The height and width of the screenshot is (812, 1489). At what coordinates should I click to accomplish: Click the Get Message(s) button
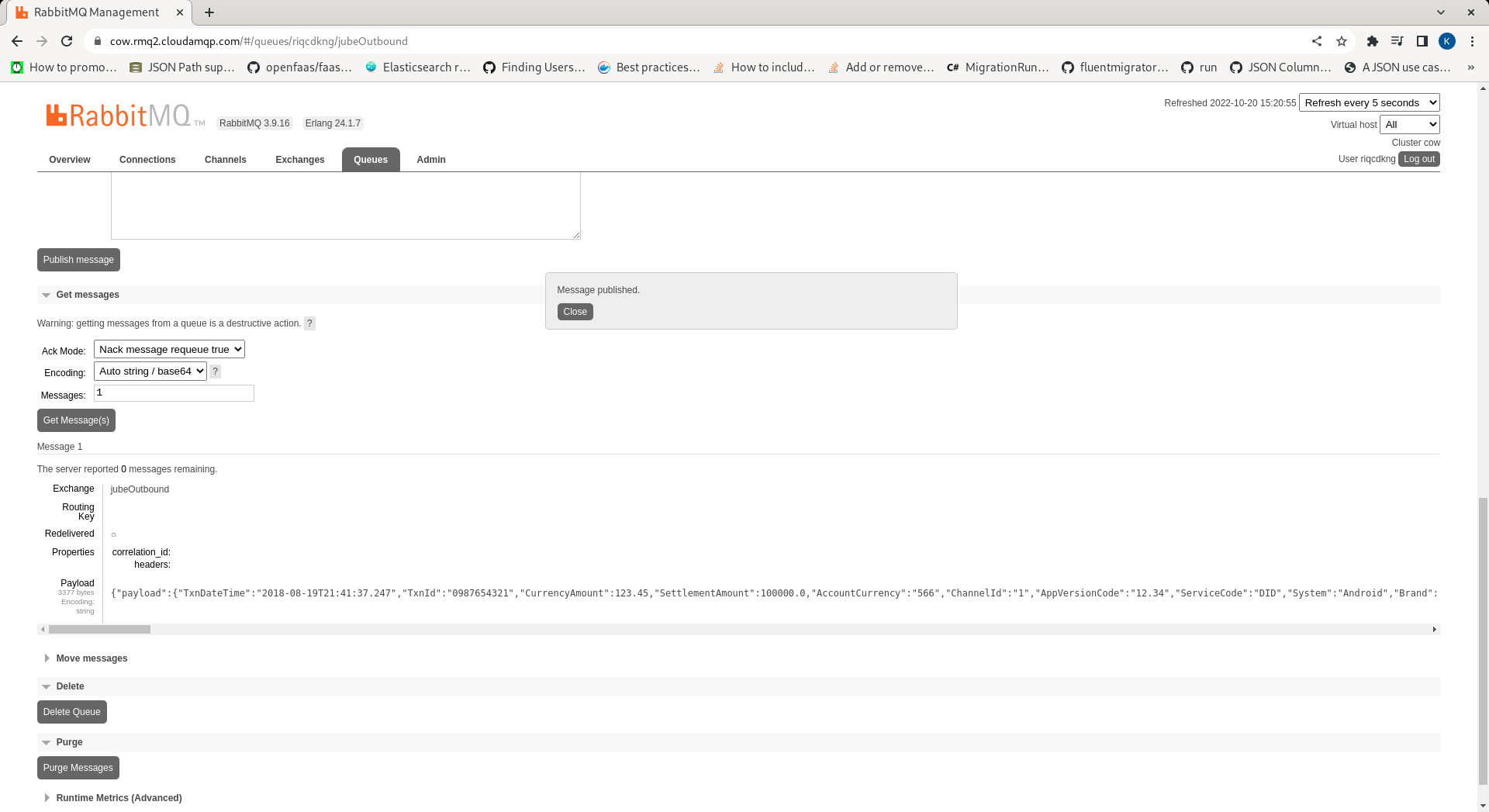tap(76, 420)
